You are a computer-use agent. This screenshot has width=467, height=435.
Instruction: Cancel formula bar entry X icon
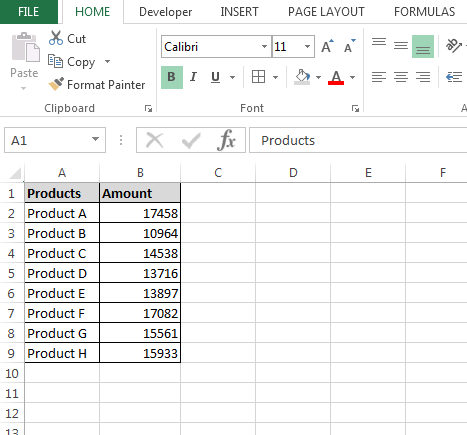pos(155,140)
